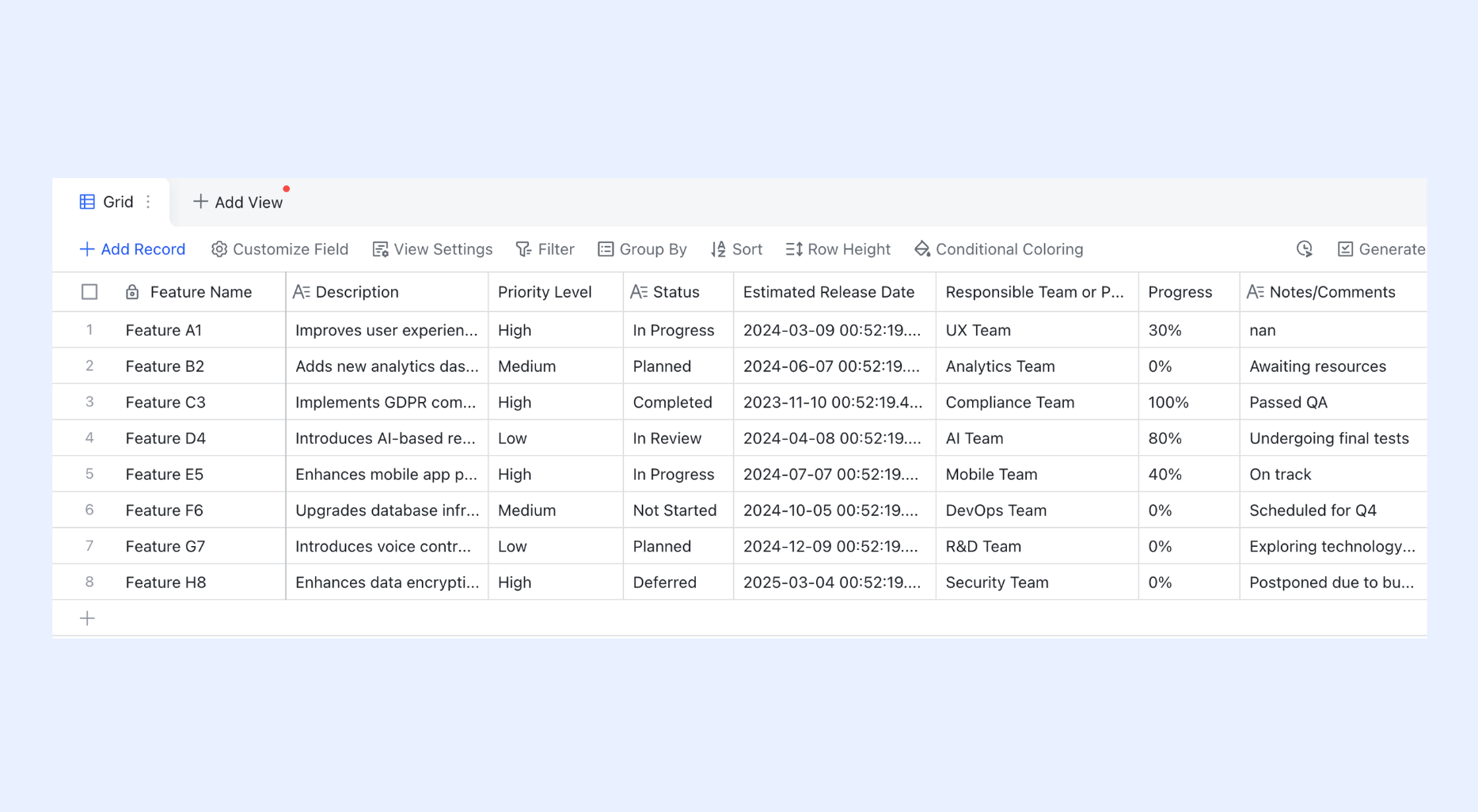Select the 80% progress cell
The height and width of the screenshot is (812, 1478).
tap(1189, 438)
